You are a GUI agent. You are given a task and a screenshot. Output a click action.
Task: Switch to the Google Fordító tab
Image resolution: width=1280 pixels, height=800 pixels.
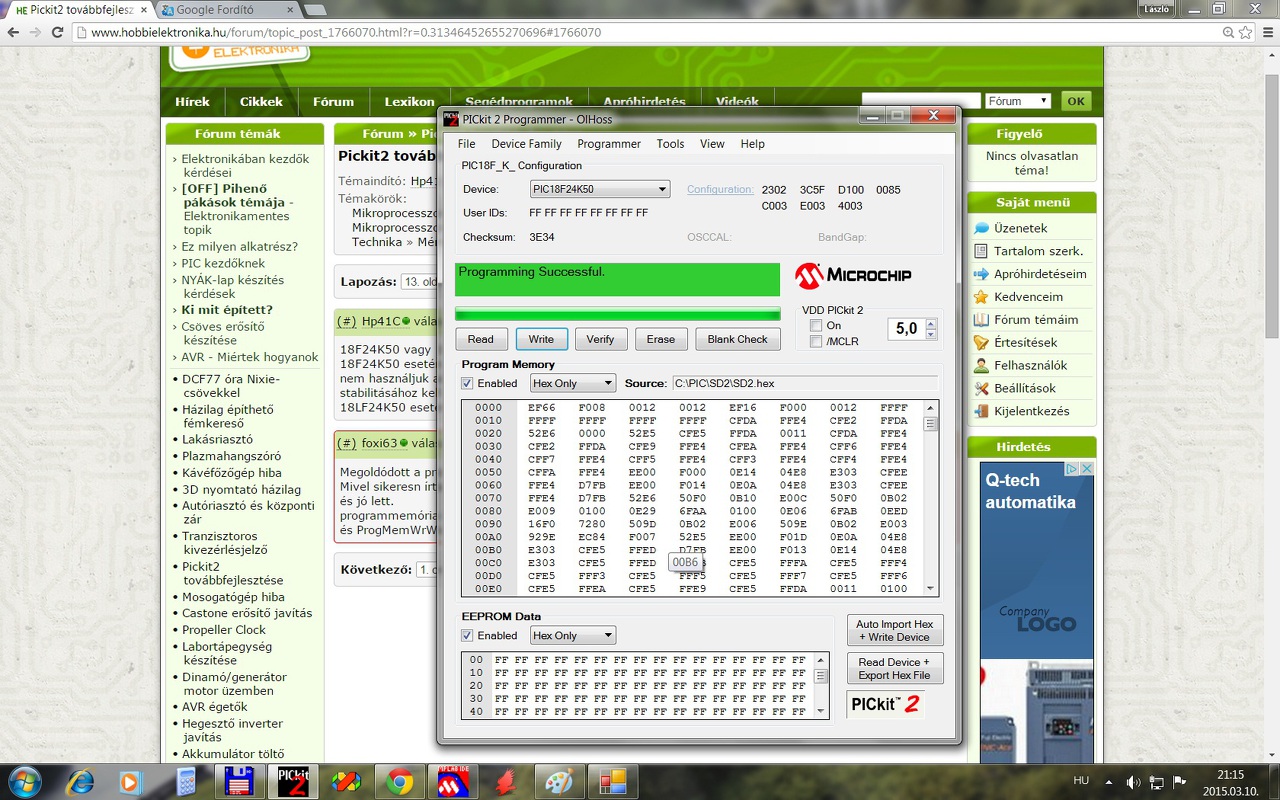click(226, 10)
